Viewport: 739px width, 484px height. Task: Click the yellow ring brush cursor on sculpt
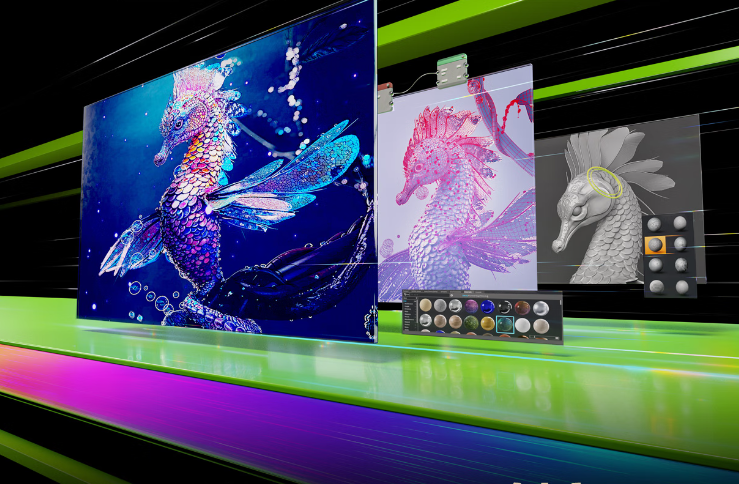pyautogui.click(x=605, y=182)
